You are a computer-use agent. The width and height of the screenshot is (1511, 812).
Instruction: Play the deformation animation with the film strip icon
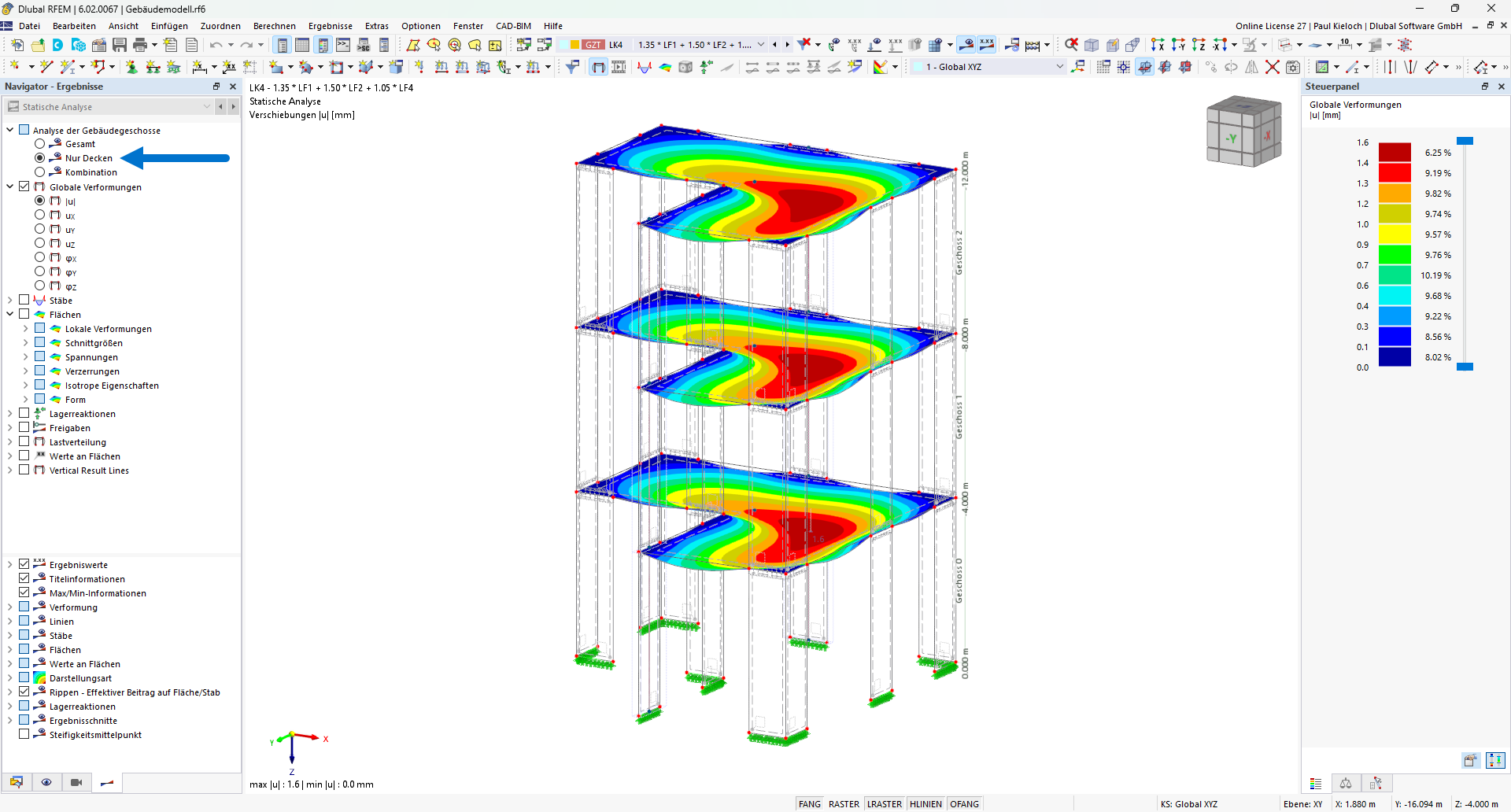point(619,67)
